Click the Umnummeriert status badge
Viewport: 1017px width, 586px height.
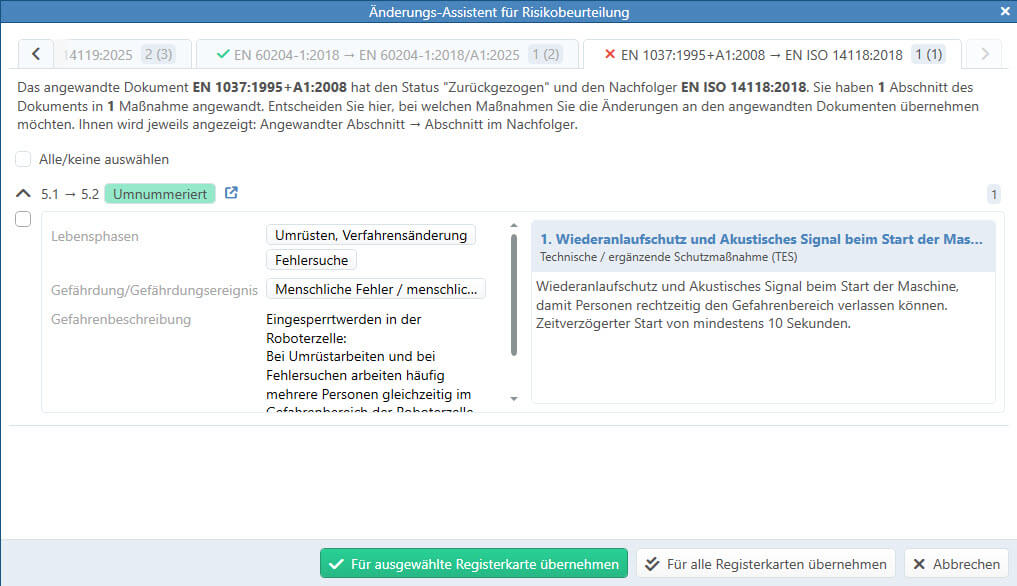[160, 194]
